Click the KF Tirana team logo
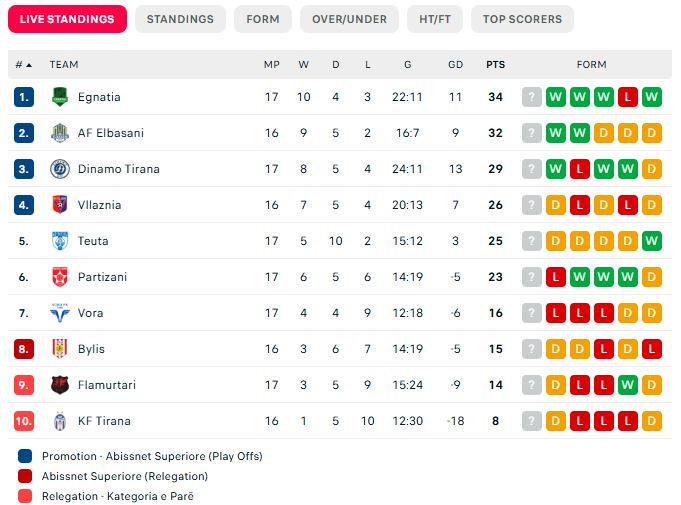This screenshot has height=505, width=681. coord(60,421)
